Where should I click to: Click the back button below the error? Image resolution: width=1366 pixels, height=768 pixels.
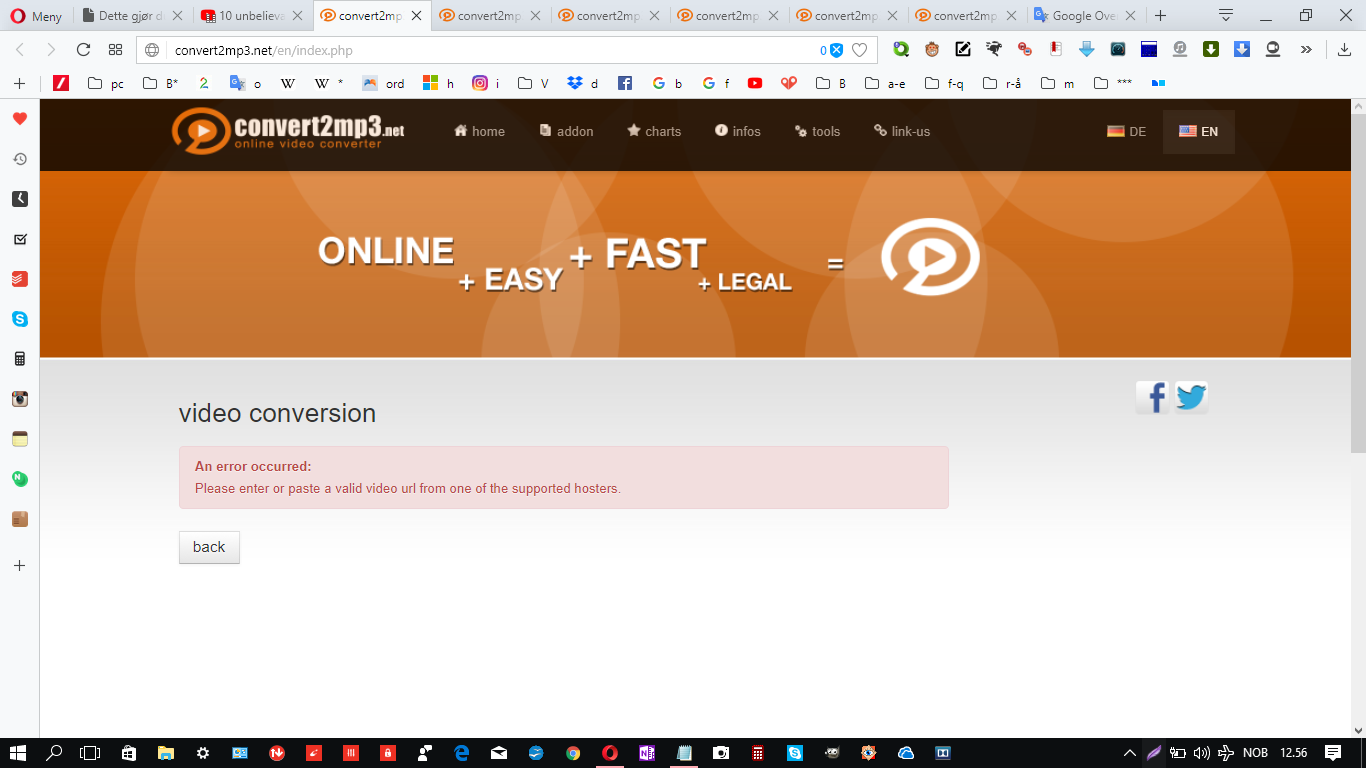pos(209,547)
